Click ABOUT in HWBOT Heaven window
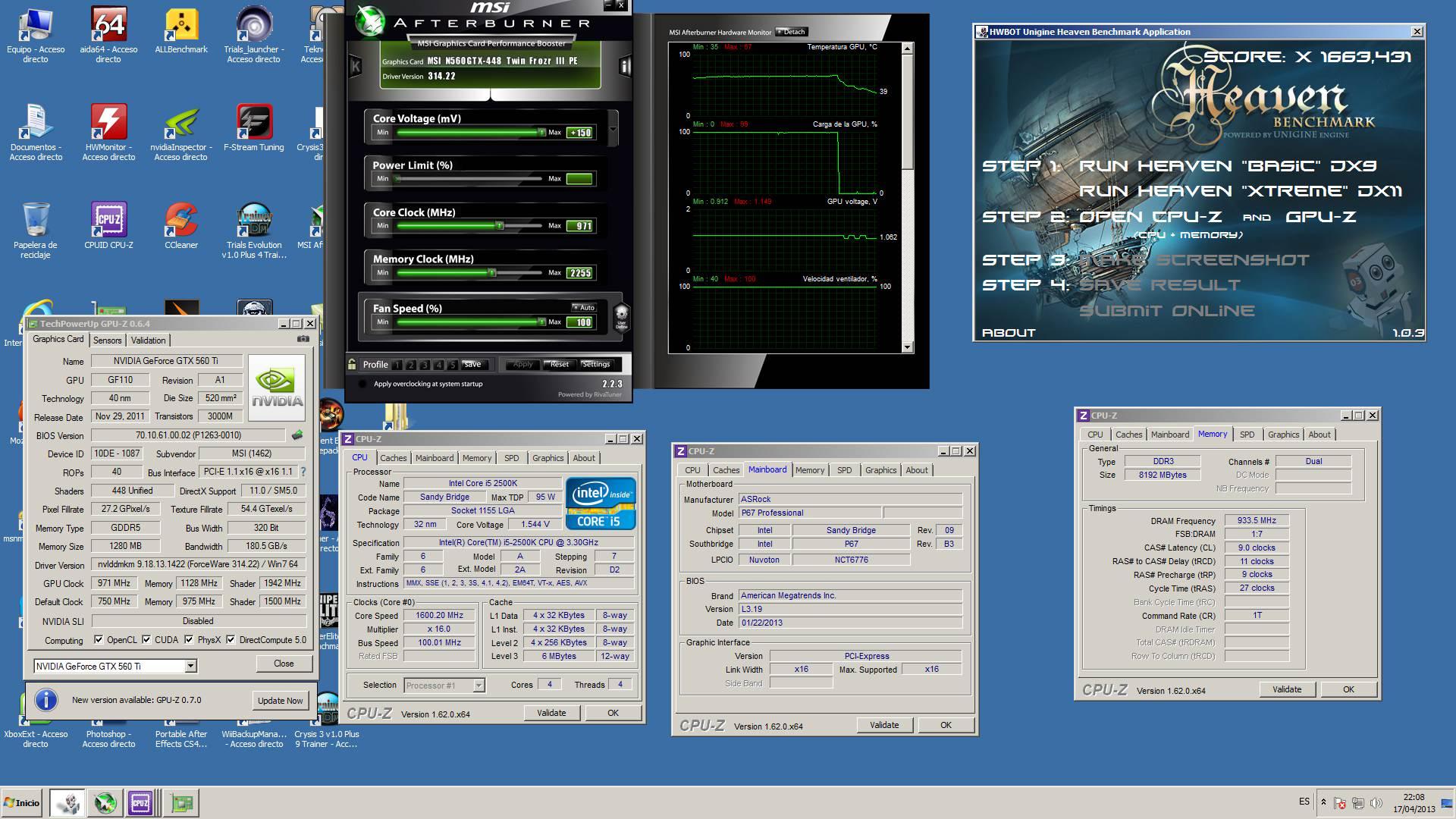 (1008, 332)
